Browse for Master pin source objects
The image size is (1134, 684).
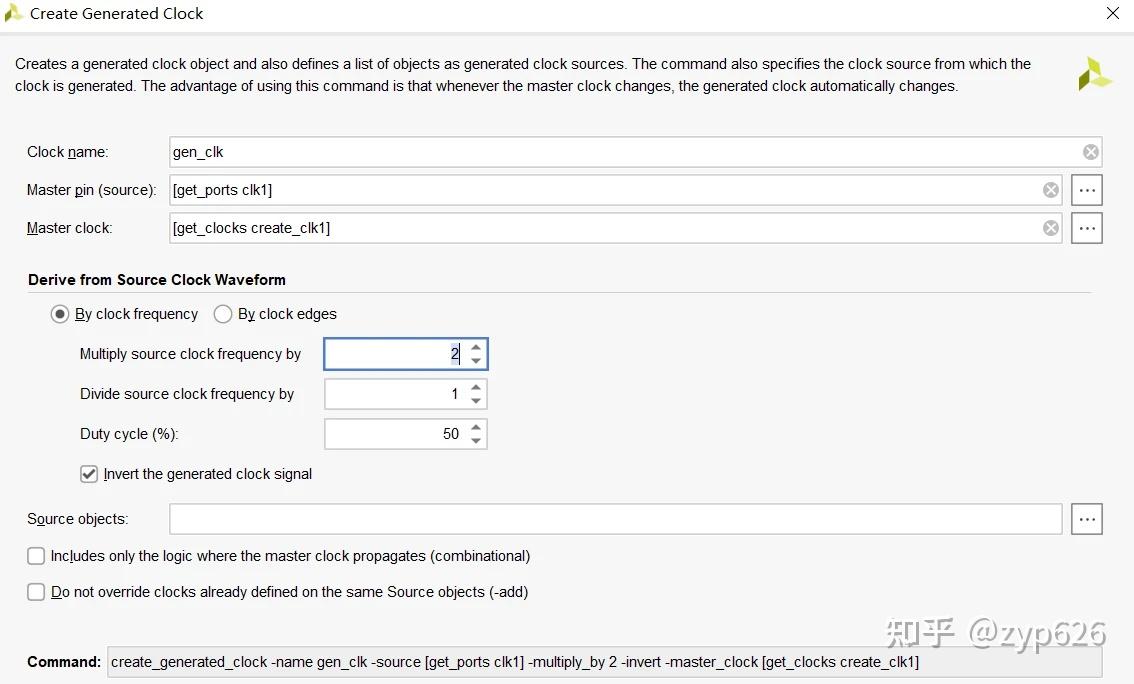coord(1087,190)
